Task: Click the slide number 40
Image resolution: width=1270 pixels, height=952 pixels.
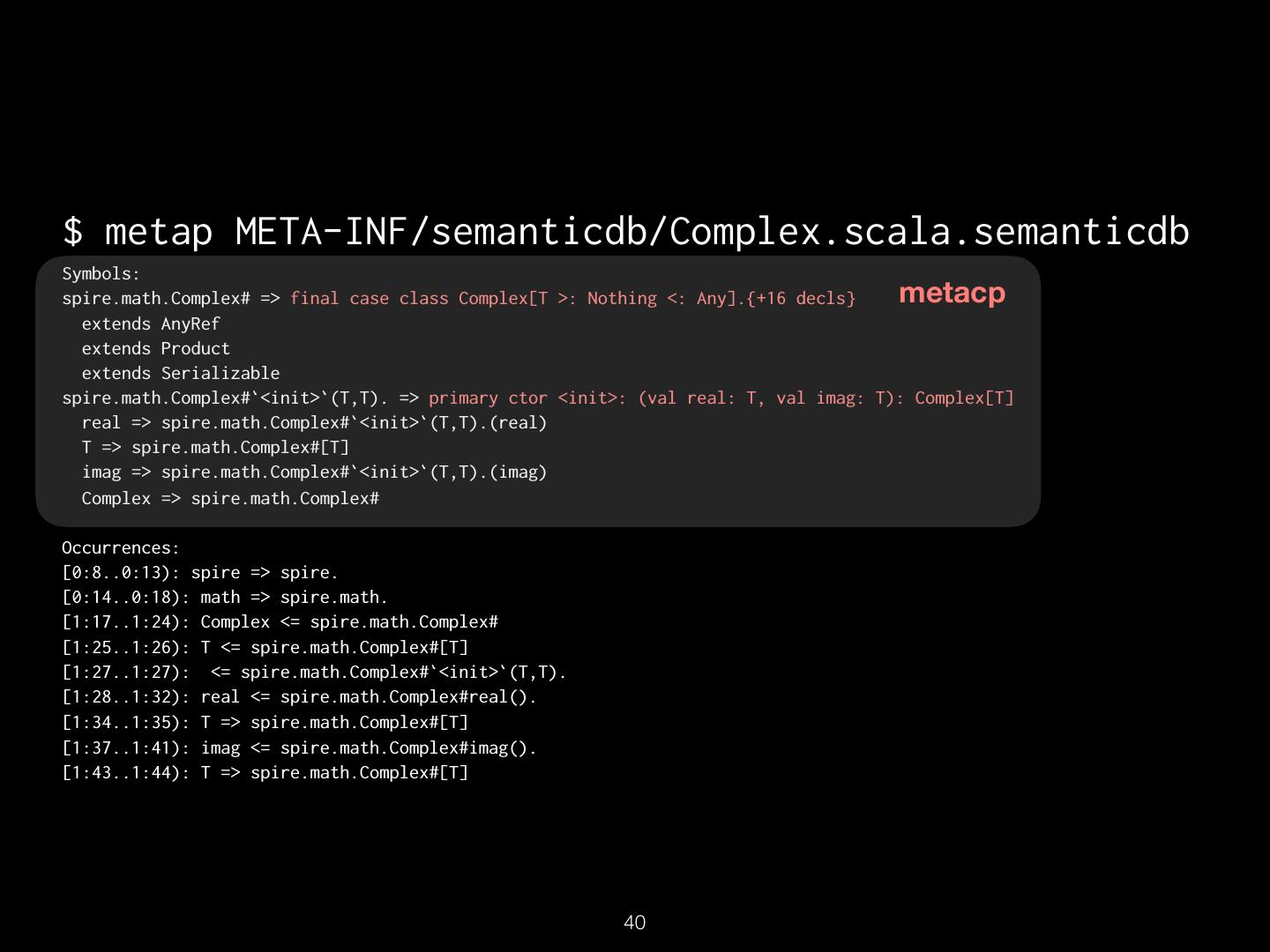Action: pos(634,923)
